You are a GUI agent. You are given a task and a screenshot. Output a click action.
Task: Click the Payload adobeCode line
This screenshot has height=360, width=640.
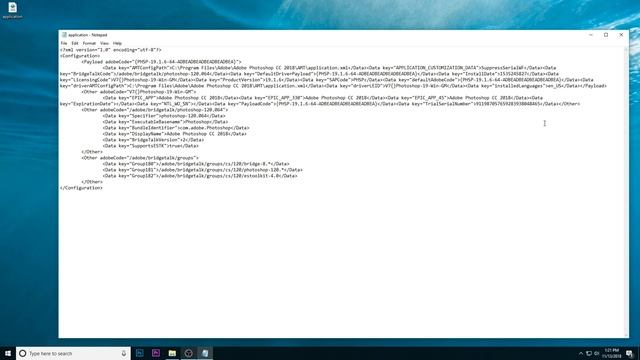pos(161,62)
